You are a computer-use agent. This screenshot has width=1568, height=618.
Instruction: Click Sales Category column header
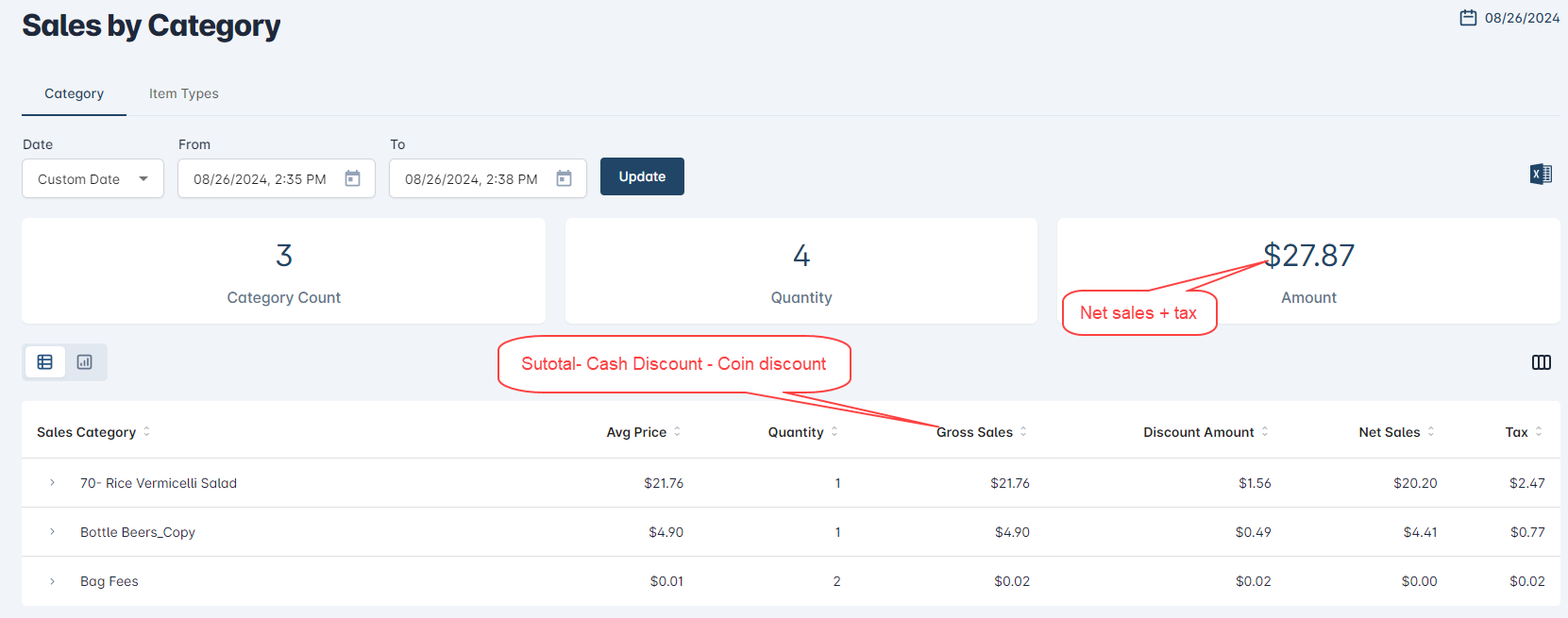click(x=86, y=432)
